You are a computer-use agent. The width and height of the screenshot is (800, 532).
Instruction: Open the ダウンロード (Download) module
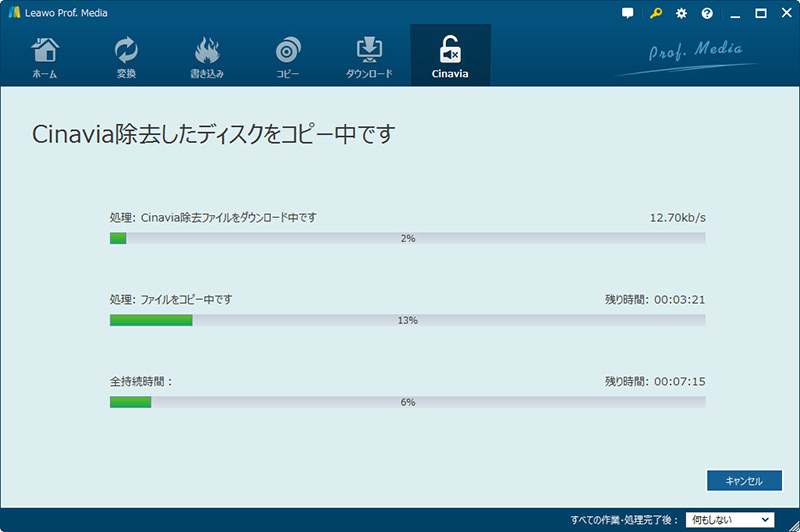369,57
